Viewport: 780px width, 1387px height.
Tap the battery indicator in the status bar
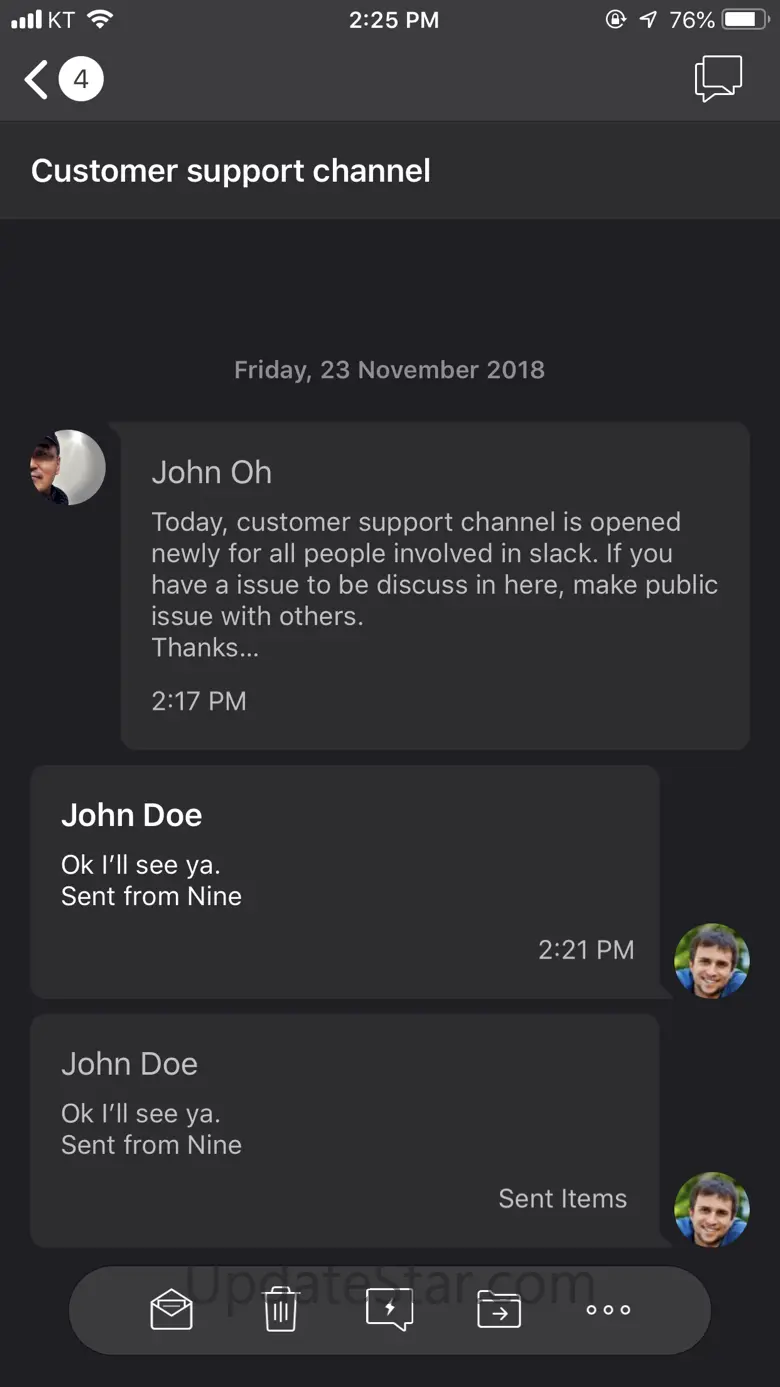click(x=744, y=20)
